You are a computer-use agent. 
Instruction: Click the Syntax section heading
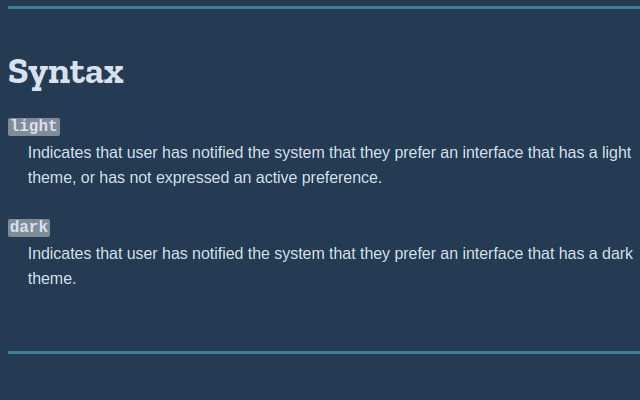66,73
